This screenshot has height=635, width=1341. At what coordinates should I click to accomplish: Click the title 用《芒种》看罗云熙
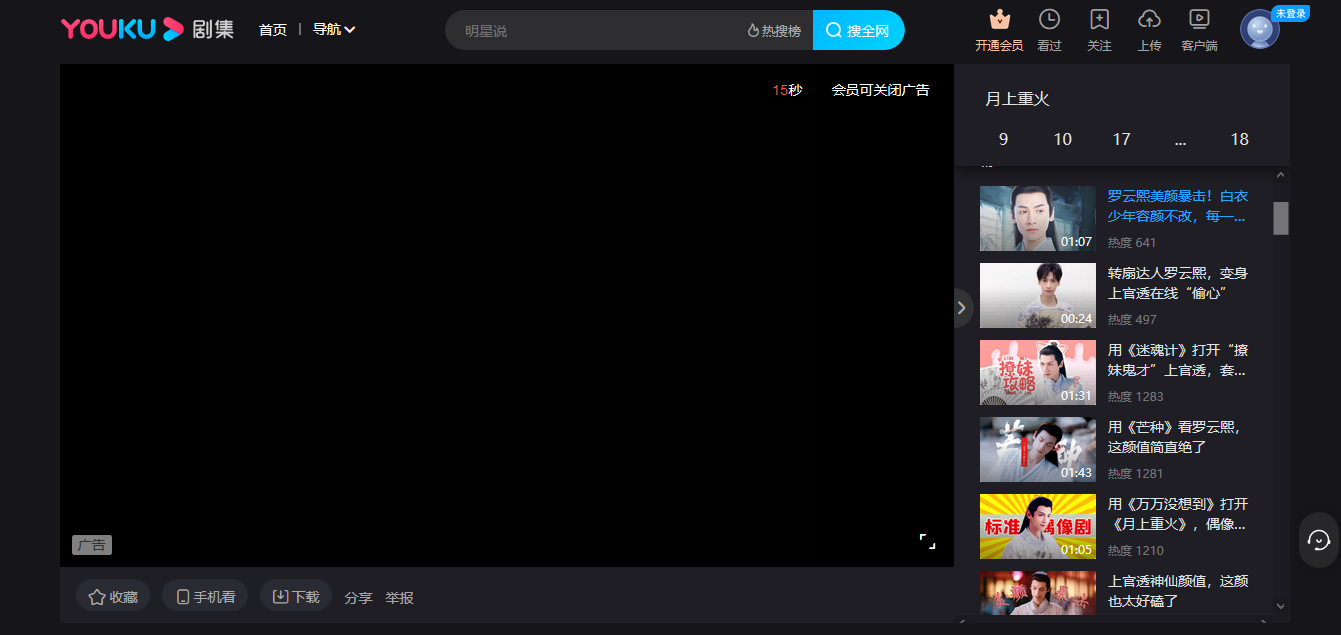pyautogui.click(x=1176, y=437)
